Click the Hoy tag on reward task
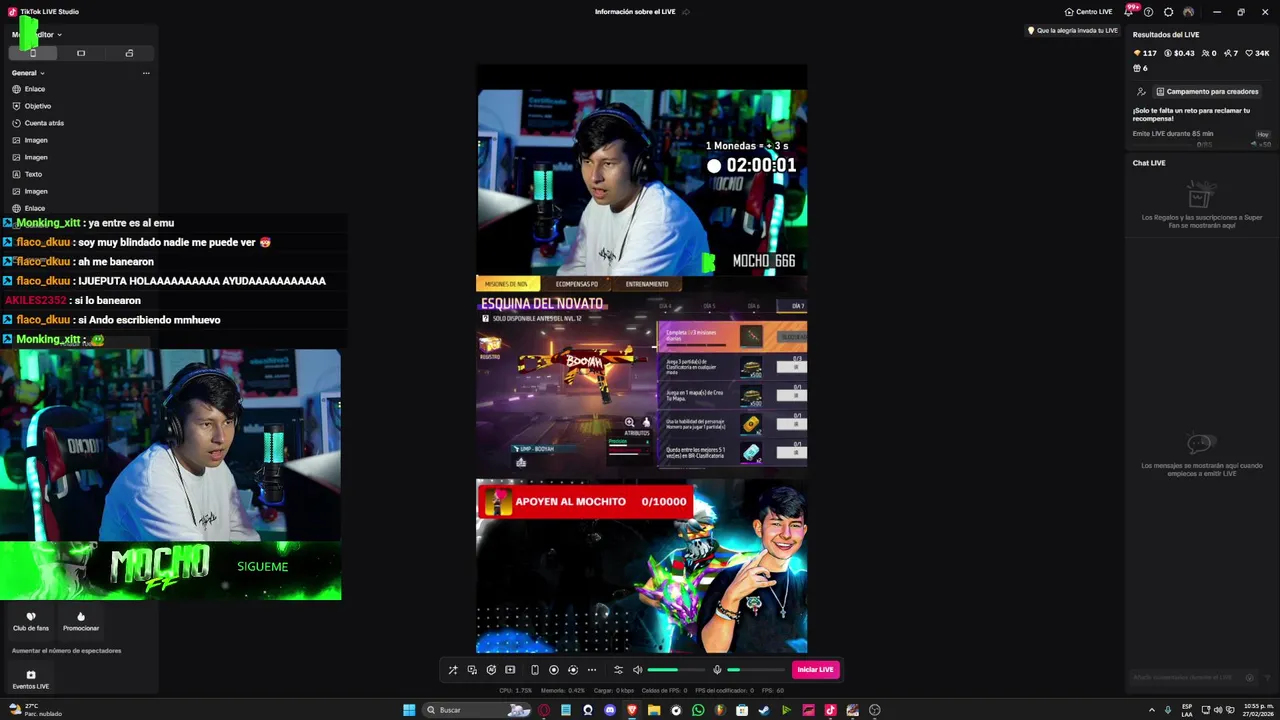 (x=1263, y=134)
